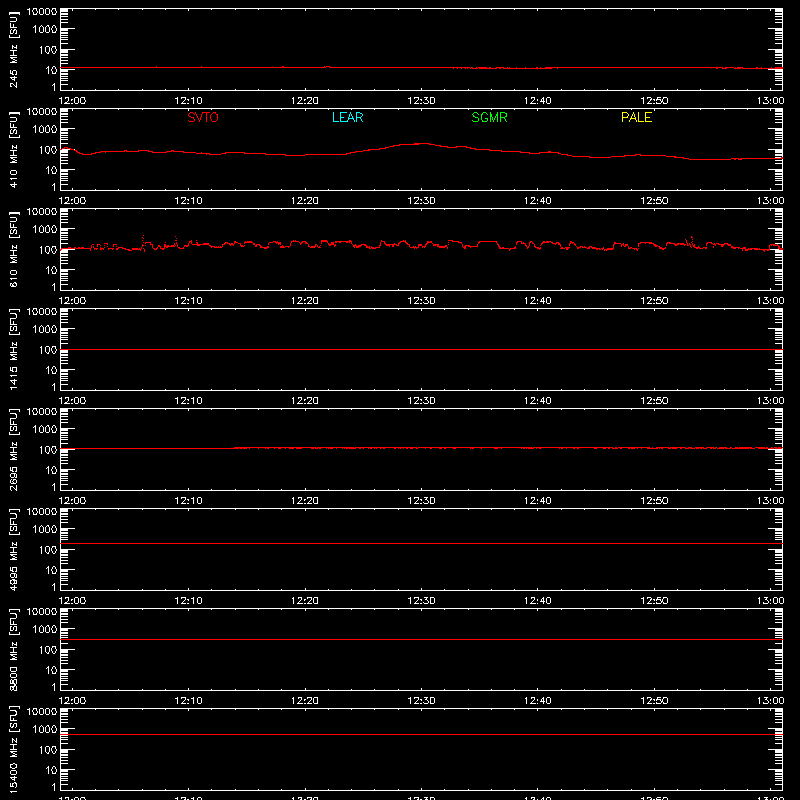
Task: Select the 1415 MHz [SFU] axis title
Action: (x=13, y=349)
